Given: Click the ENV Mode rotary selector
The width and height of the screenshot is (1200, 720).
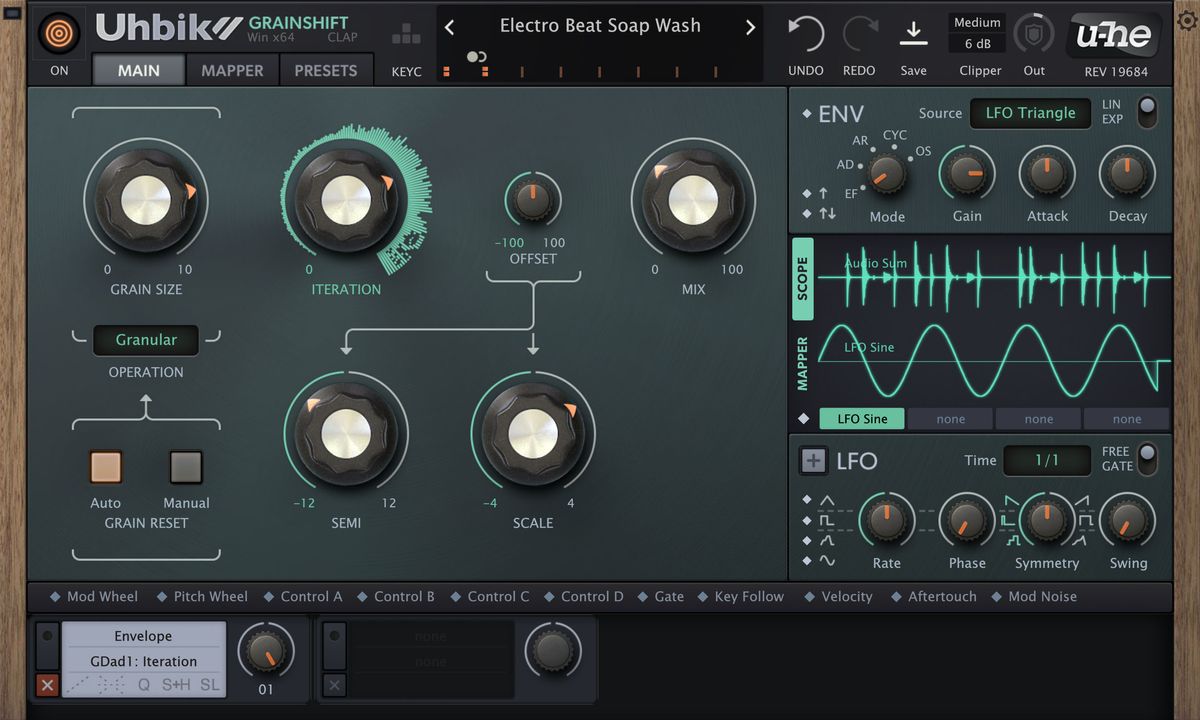Looking at the screenshot, I should pyautogui.click(x=886, y=175).
